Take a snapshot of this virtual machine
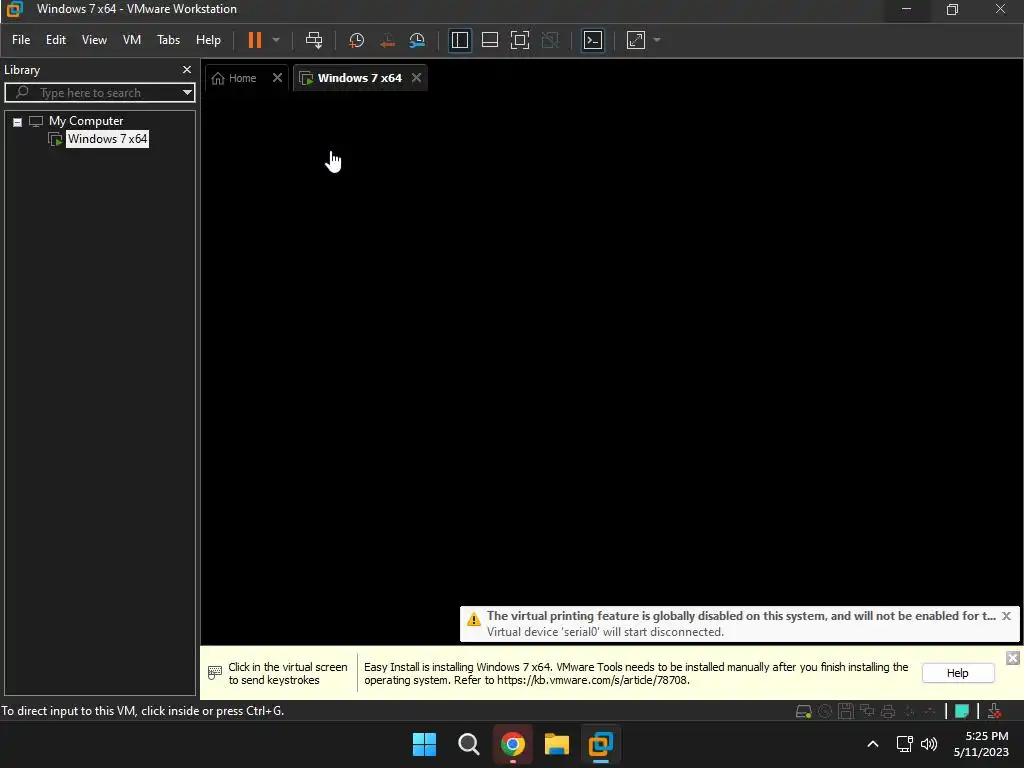The width and height of the screenshot is (1024, 768). [356, 40]
